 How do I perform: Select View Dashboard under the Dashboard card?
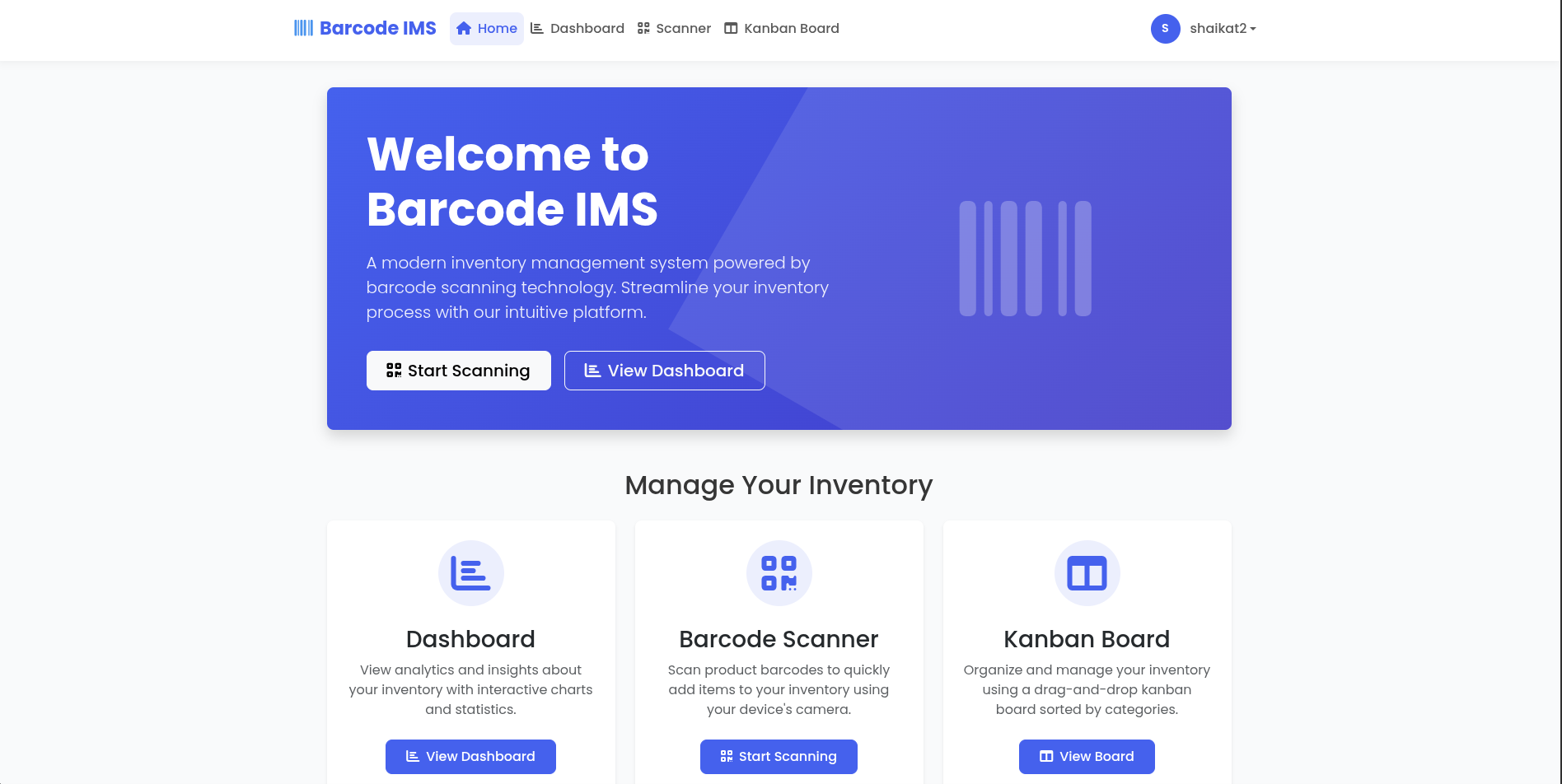click(470, 756)
